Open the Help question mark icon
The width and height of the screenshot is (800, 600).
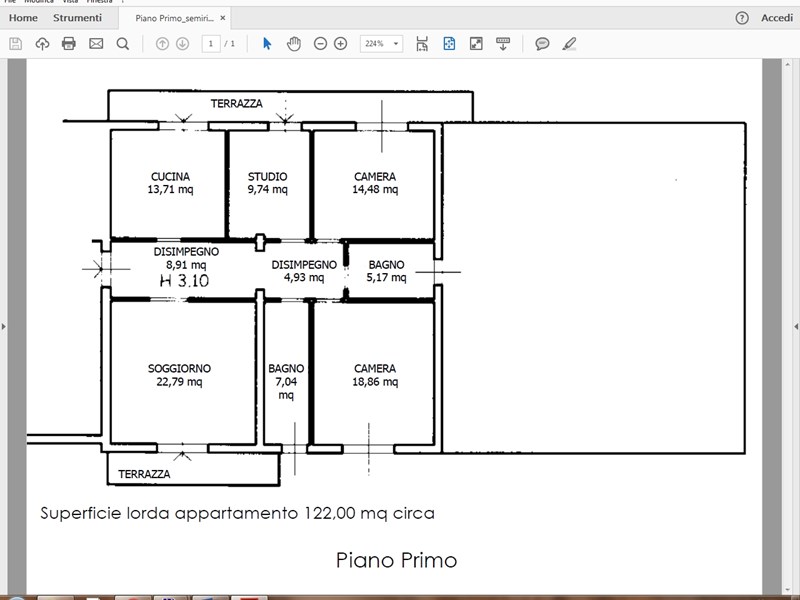pyautogui.click(x=742, y=18)
